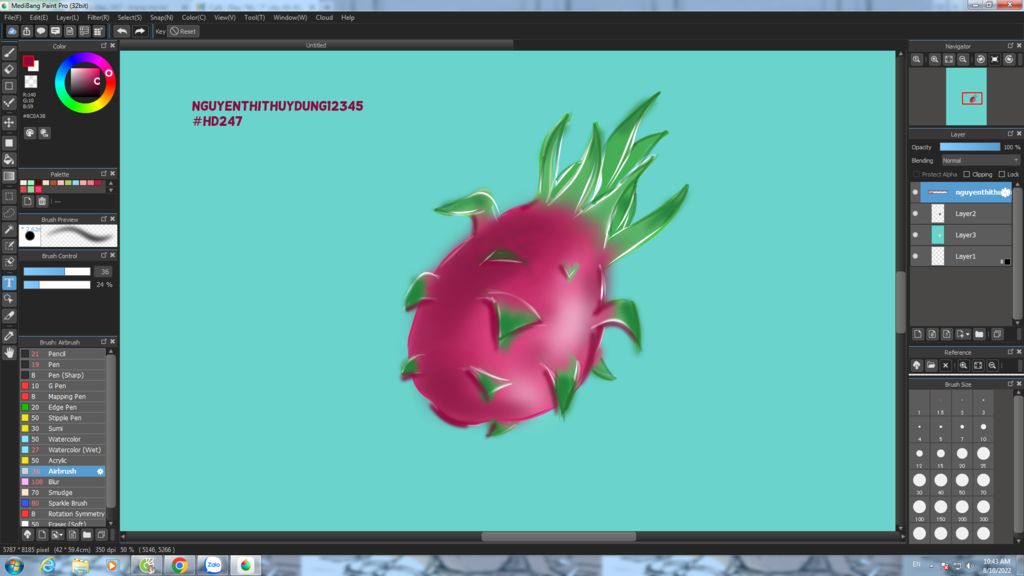The height and width of the screenshot is (576, 1024).
Task: Click the Navigator zoom in icon
Action: pyautogui.click(x=935, y=59)
